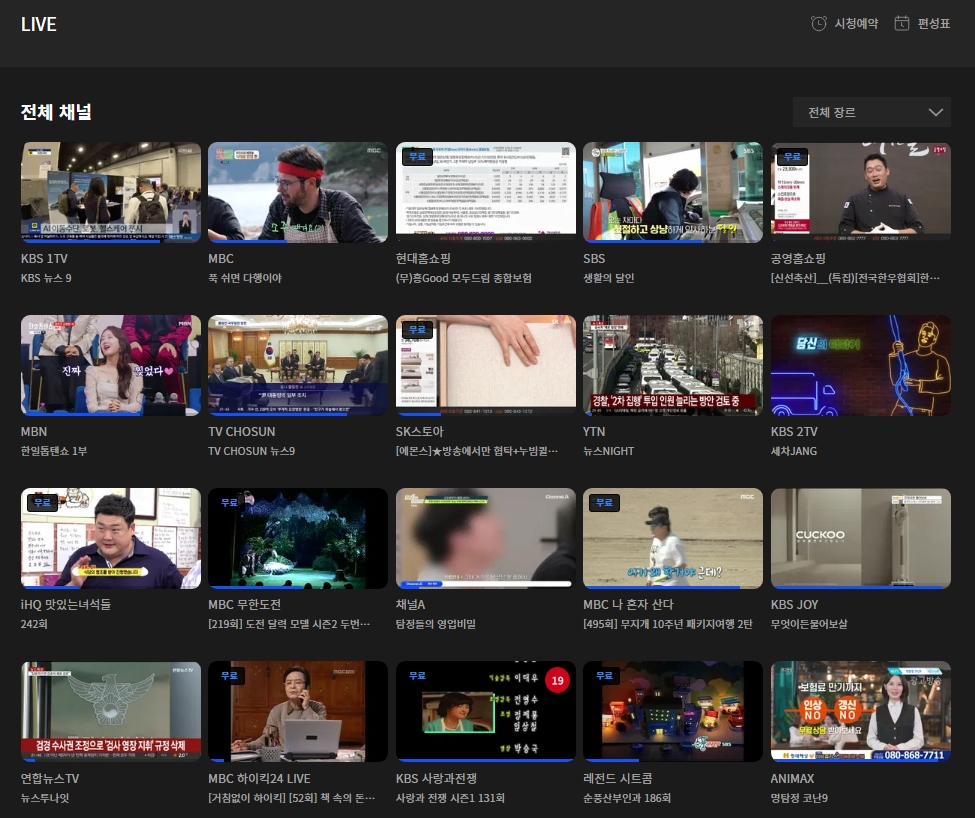The width and height of the screenshot is (975, 818).
Task: Open the 공영홈쇼핑 channel thumbnail
Action: [x=861, y=193]
